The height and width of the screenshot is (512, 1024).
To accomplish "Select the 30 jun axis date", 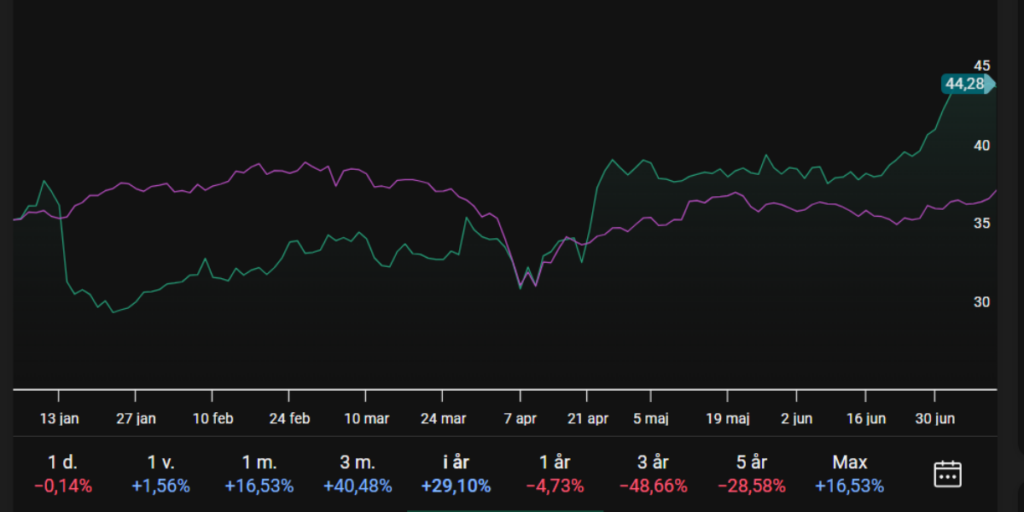I will tap(937, 419).
